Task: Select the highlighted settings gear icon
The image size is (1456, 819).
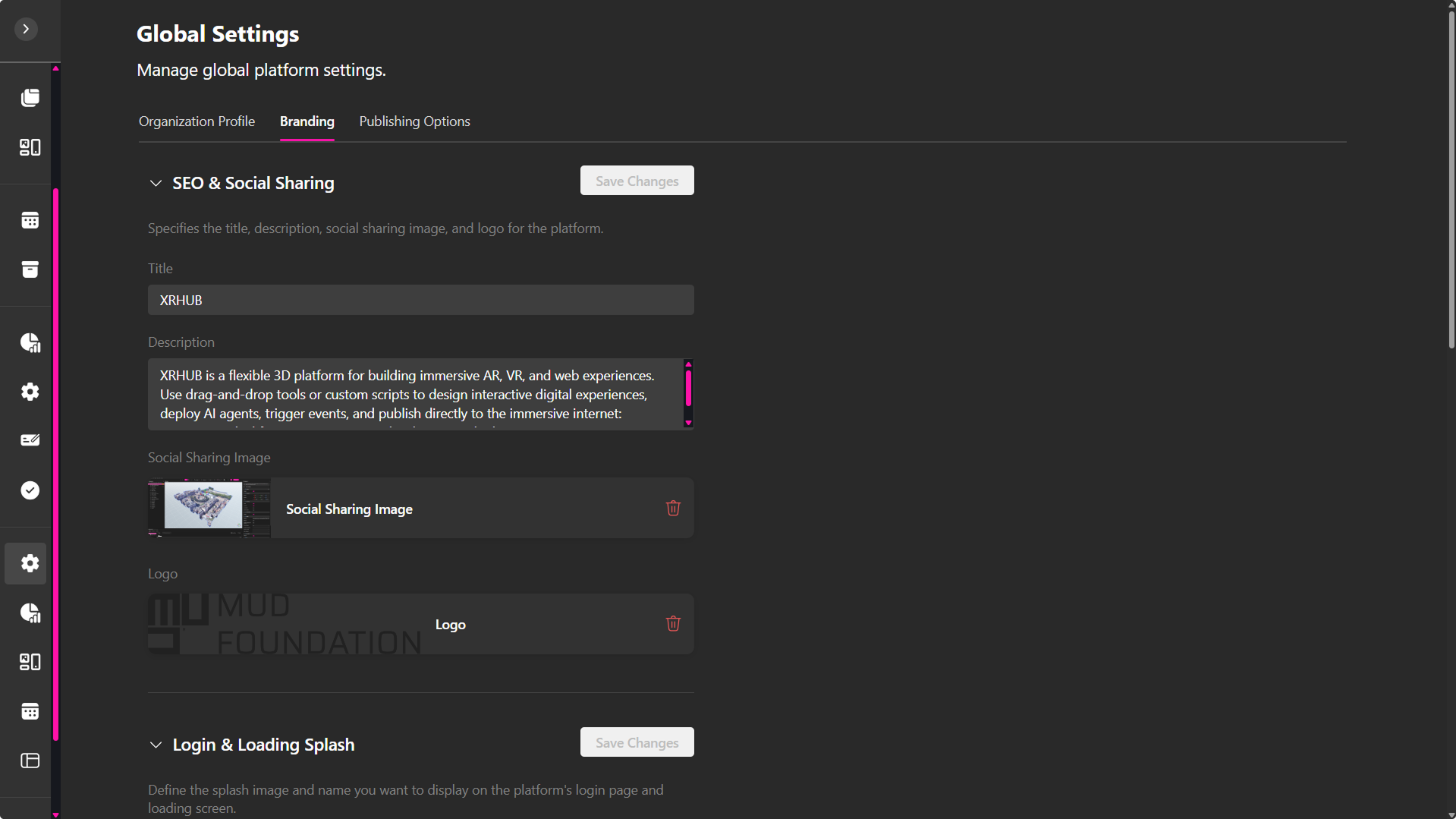Action: click(30, 563)
